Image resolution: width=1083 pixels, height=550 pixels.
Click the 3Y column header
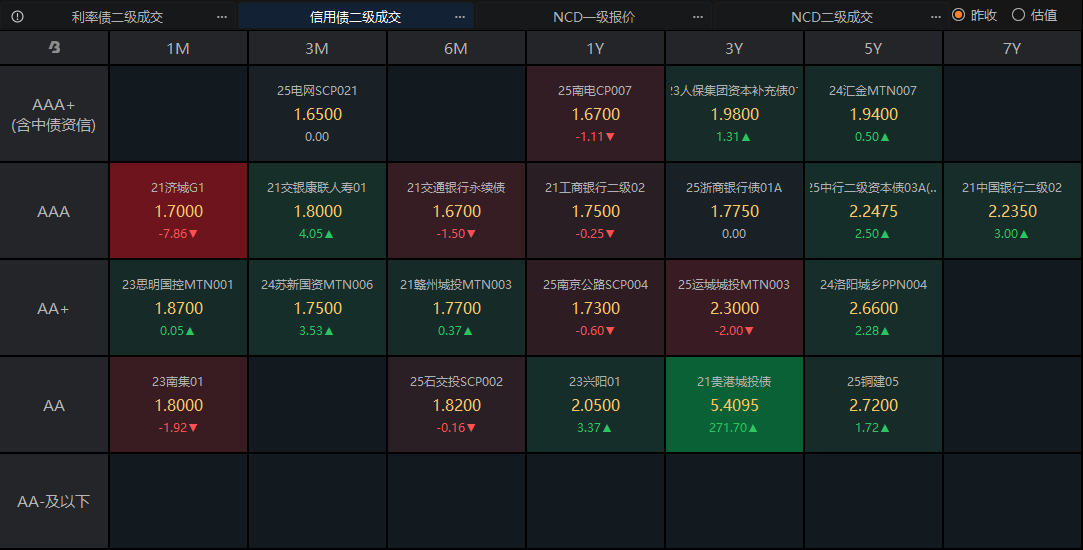tap(734, 48)
